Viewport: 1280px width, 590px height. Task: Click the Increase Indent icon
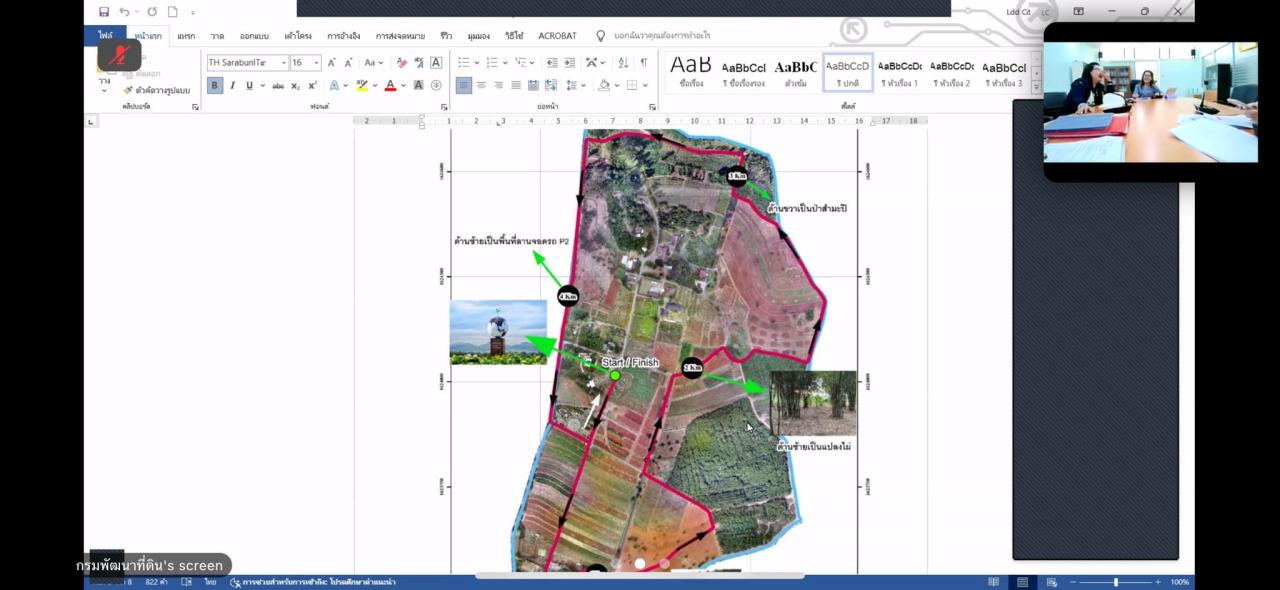[x=570, y=62]
